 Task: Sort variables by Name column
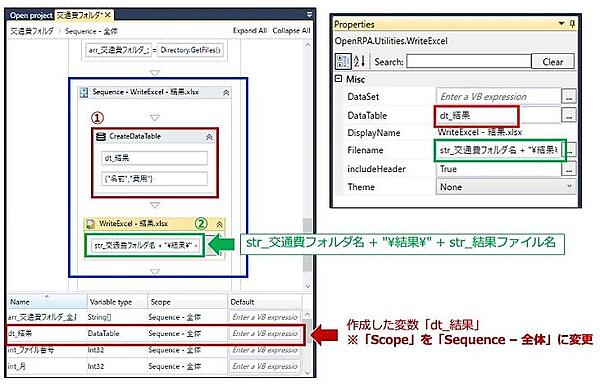coord(47,302)
